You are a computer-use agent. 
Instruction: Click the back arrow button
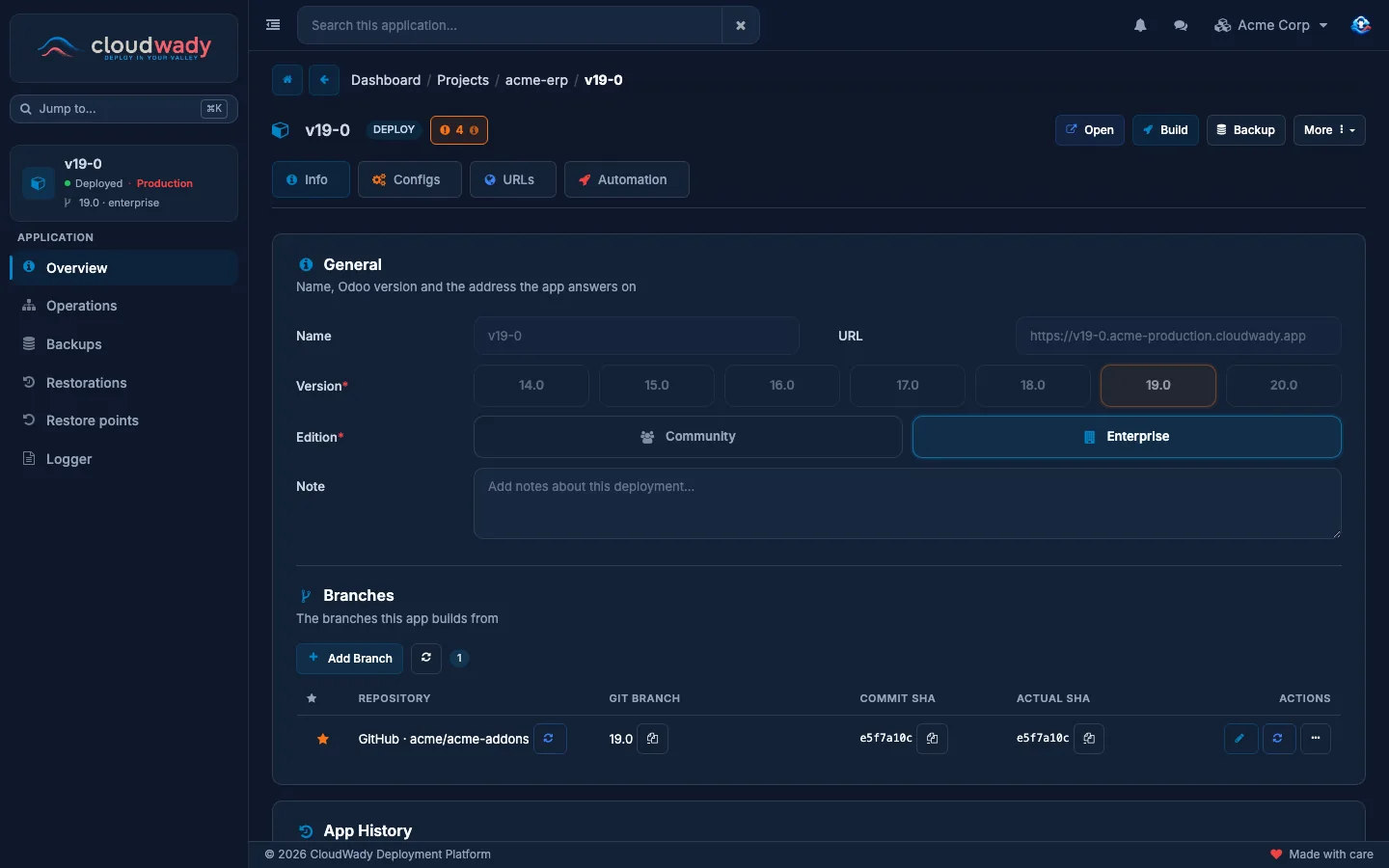coord(324,80)
